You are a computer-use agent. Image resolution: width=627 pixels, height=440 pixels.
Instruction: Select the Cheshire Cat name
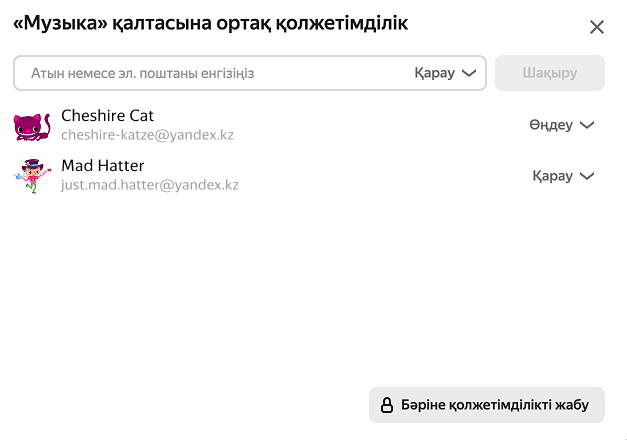pyautogui.click(x=107, y=115)
